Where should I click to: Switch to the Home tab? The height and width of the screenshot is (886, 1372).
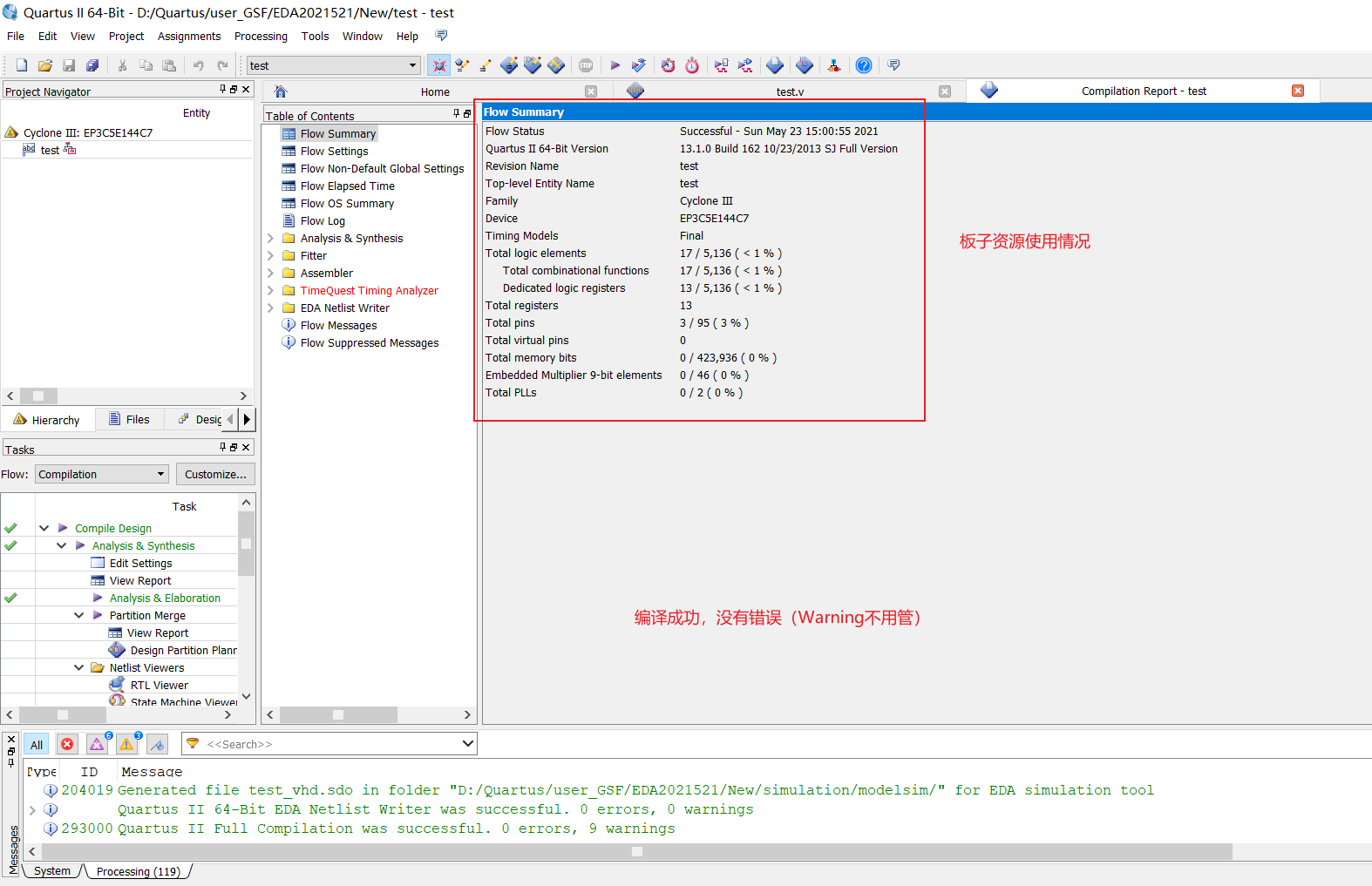click(x=435, y=91)
